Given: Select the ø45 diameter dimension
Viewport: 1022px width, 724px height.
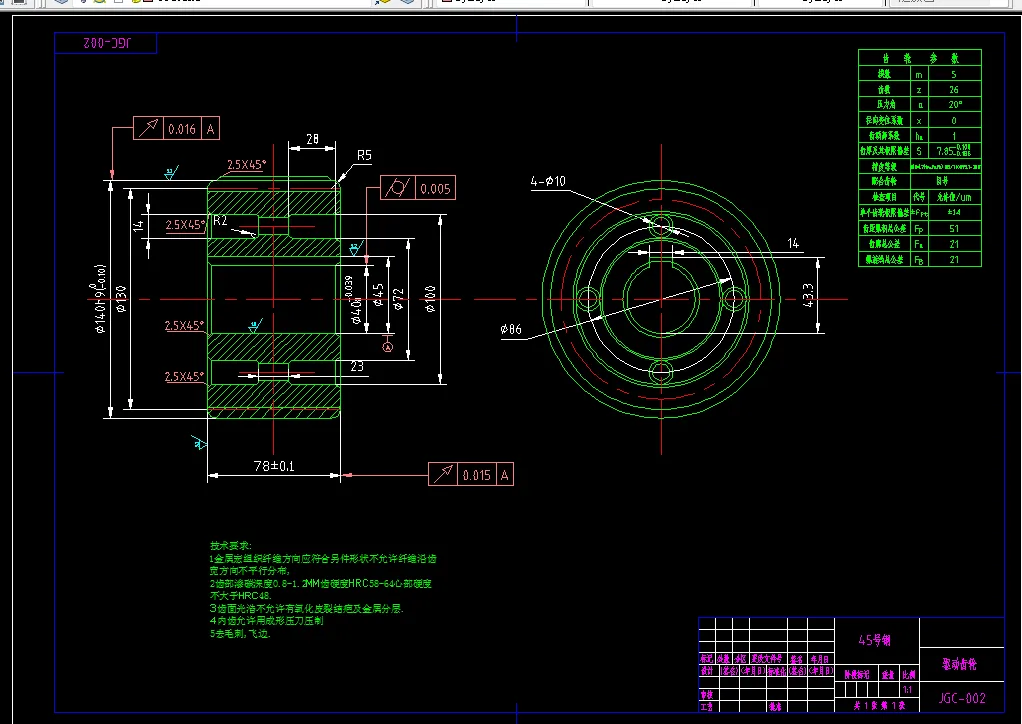Looking at the screenshot, I should click(378, 295).
